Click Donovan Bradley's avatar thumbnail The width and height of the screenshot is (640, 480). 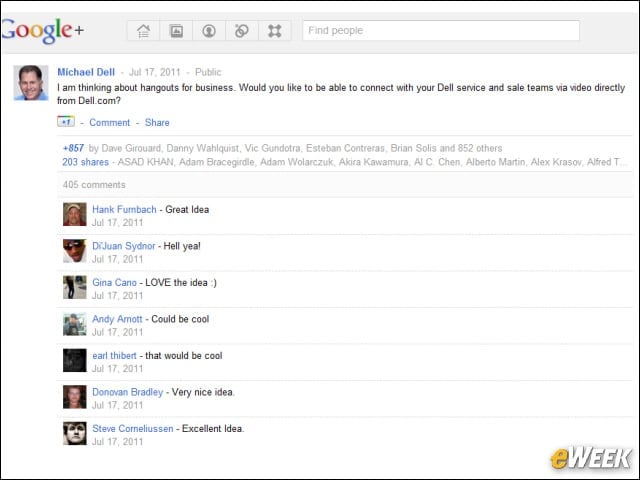(x=75, y=397)
